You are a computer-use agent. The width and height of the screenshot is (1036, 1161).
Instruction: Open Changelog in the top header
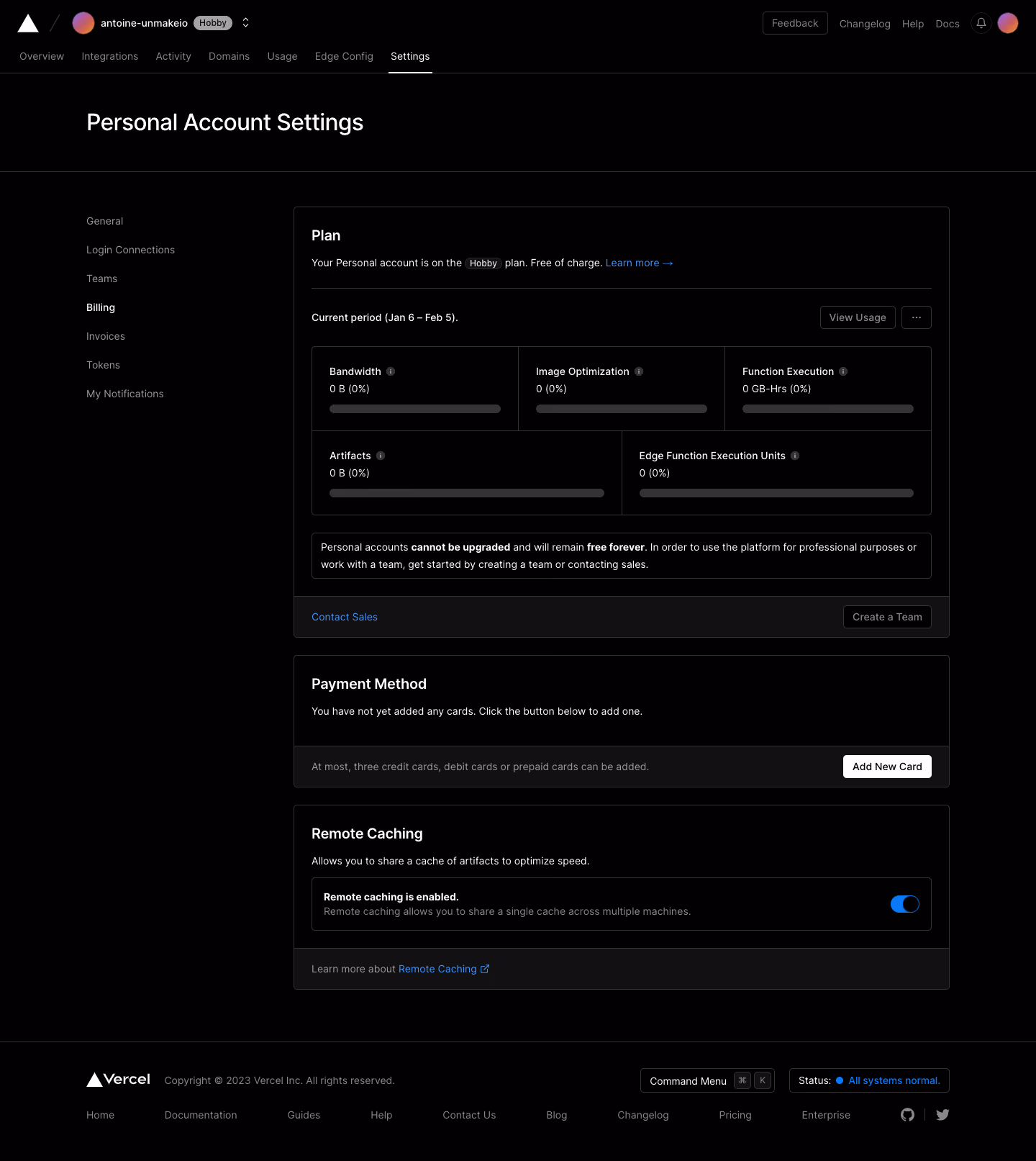865,24
